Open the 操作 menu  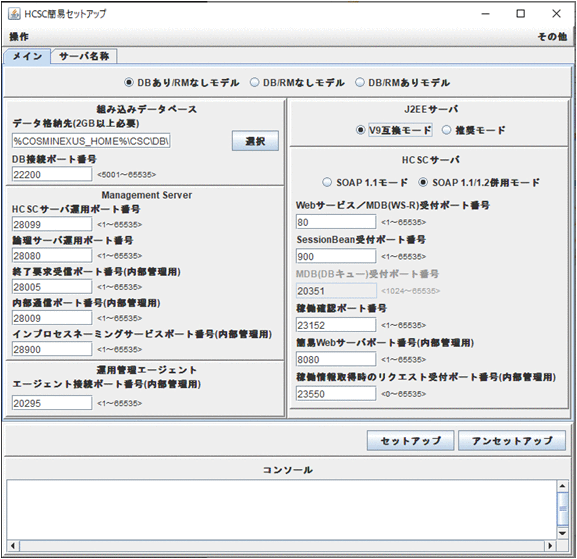pos(19,37)
